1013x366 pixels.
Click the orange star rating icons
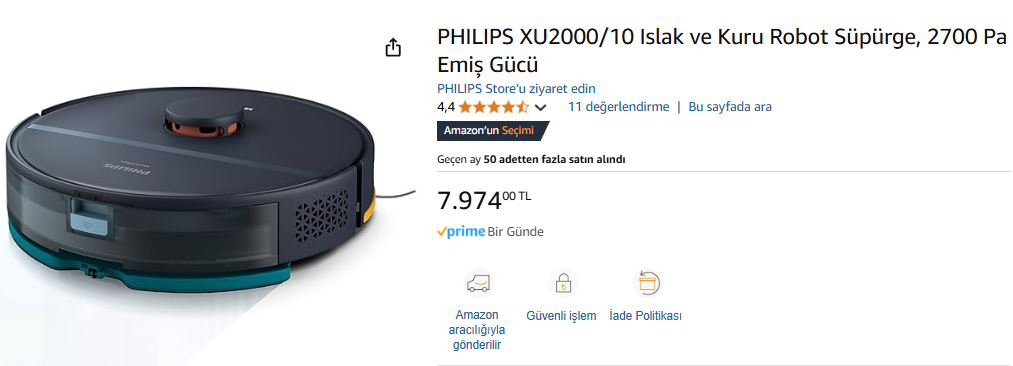[x=494, y=107]
